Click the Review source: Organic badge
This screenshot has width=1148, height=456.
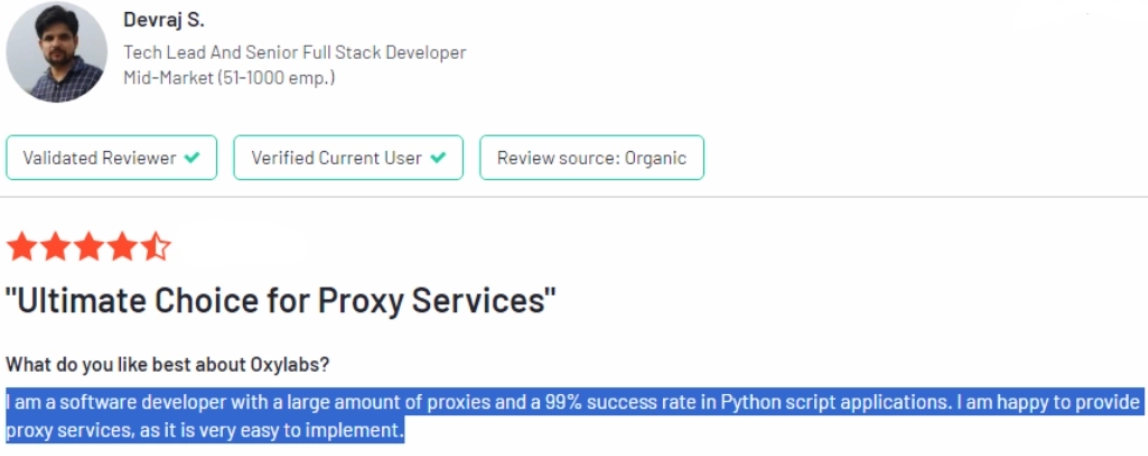coord(592,157)
